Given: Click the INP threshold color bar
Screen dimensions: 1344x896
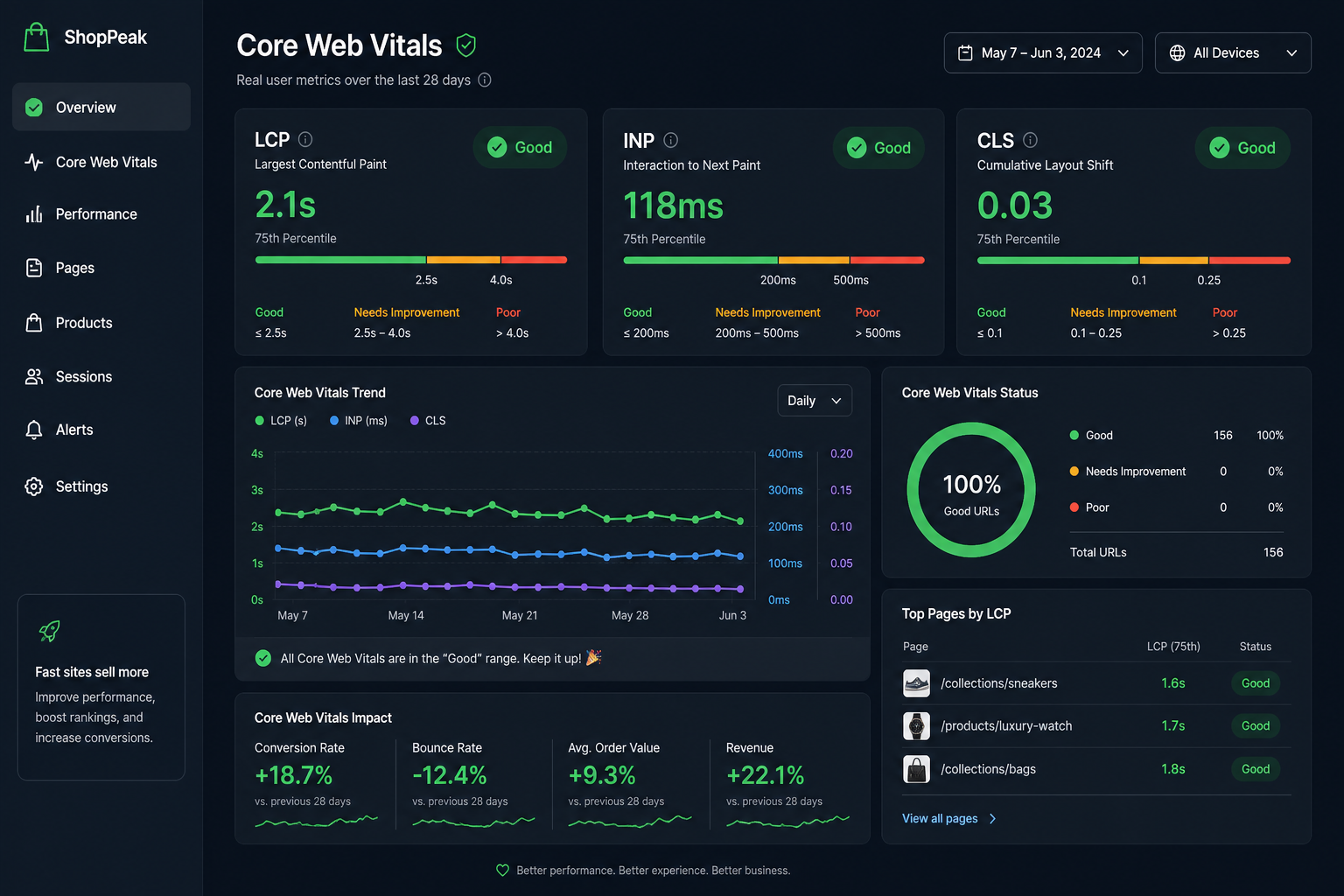Looking at the screenshot, I should click(773, 260).
